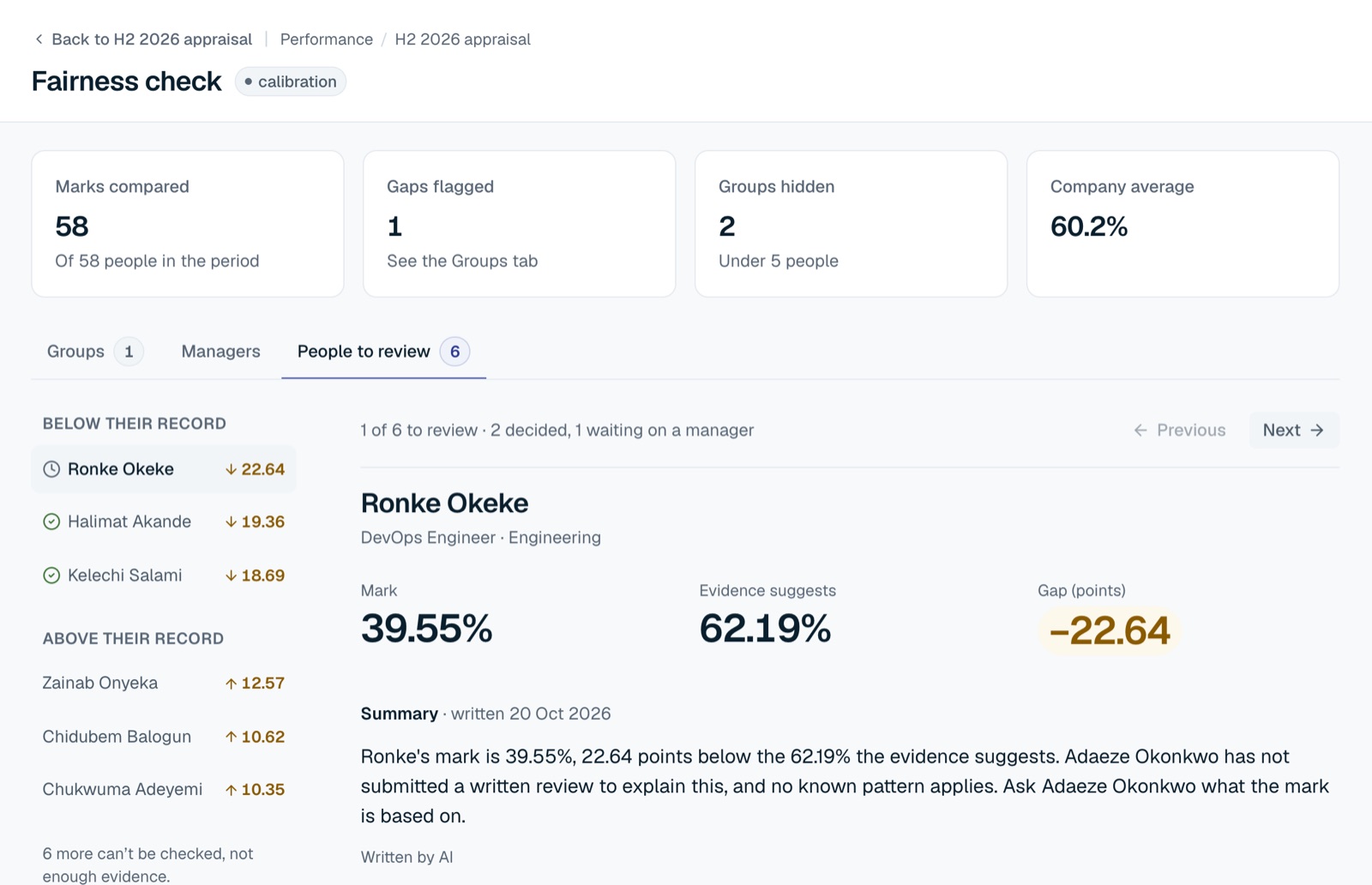The image size is (1372, 885).
Task: Click the 'Written by AI' label
Action: coord(406,857)
